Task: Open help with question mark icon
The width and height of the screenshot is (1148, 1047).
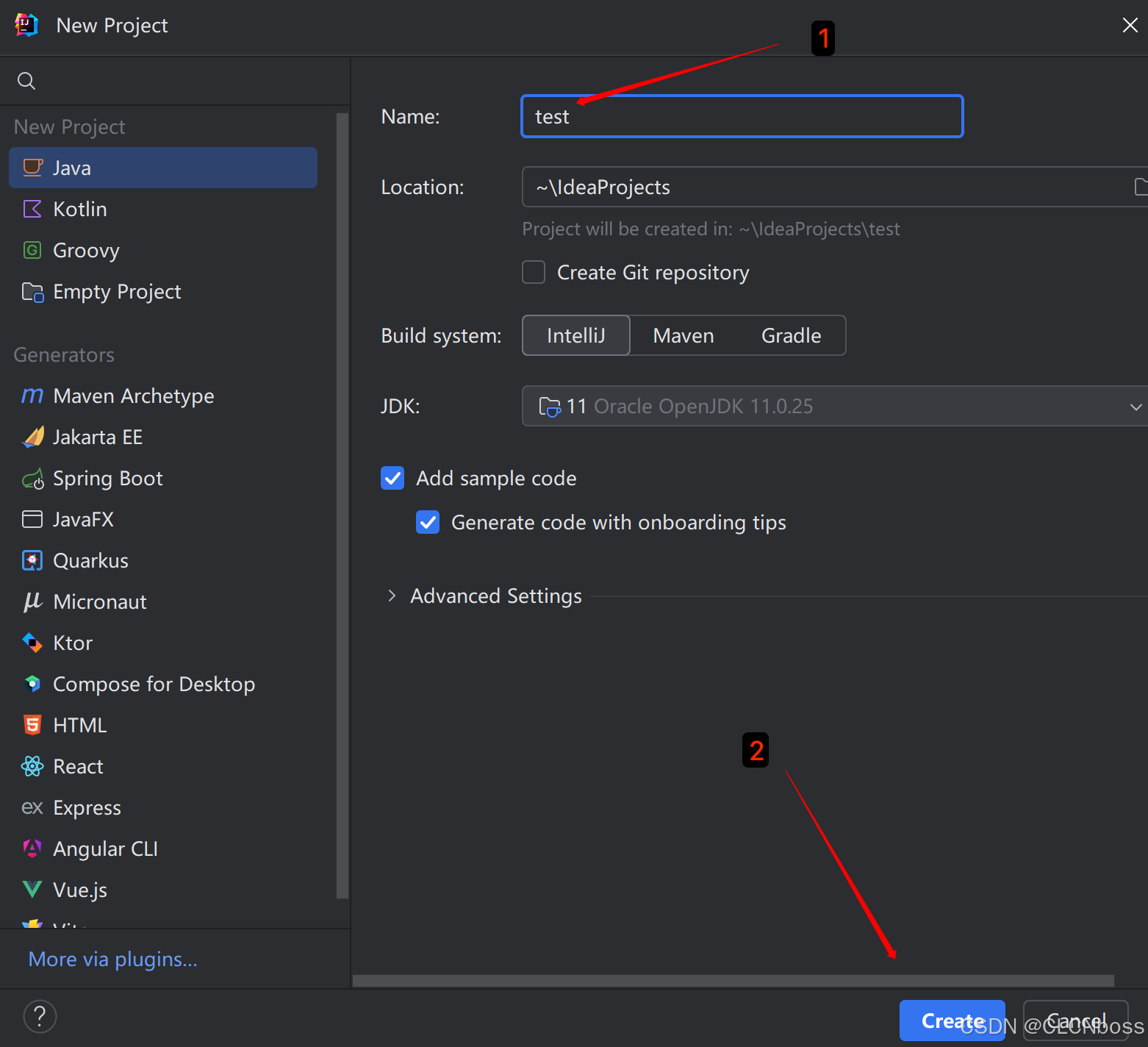Action: [x=40, y=1016]
